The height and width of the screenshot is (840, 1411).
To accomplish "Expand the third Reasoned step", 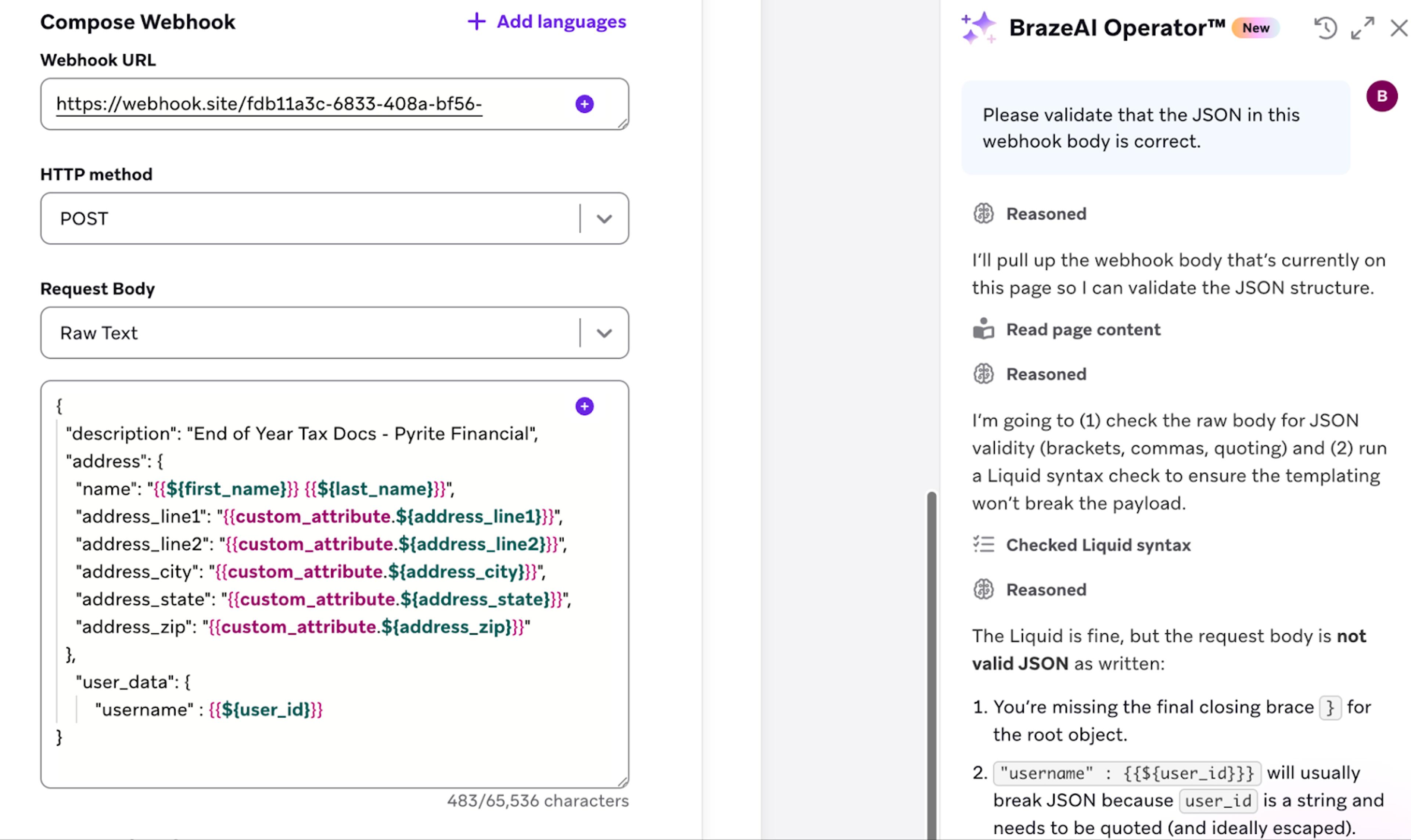I will coord(1046,590).
